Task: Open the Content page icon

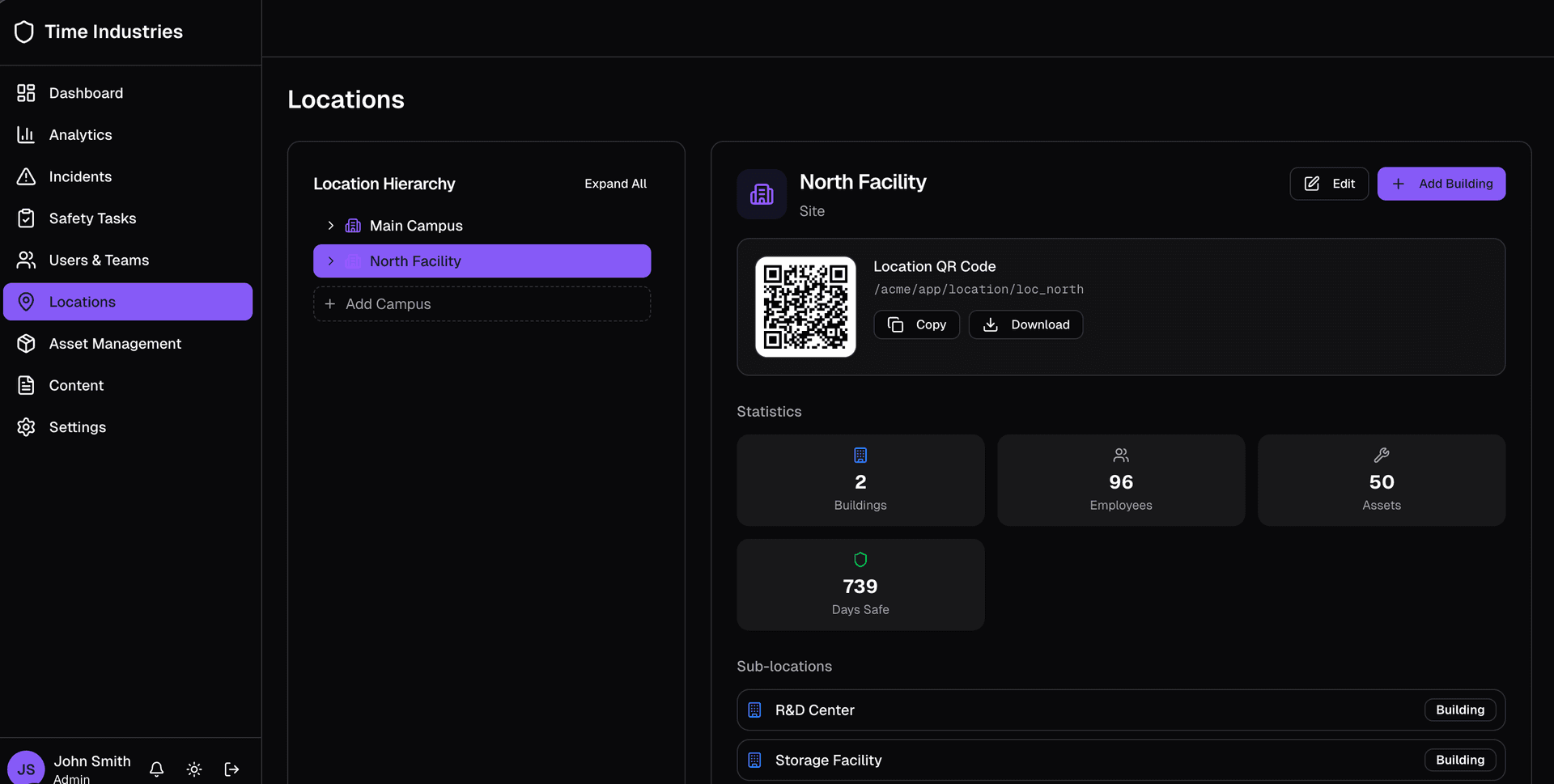Action: (25, 385)
